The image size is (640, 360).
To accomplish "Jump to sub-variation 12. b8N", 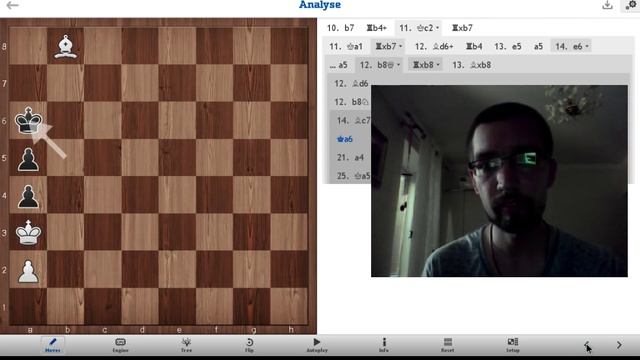I will click(351, 102).
